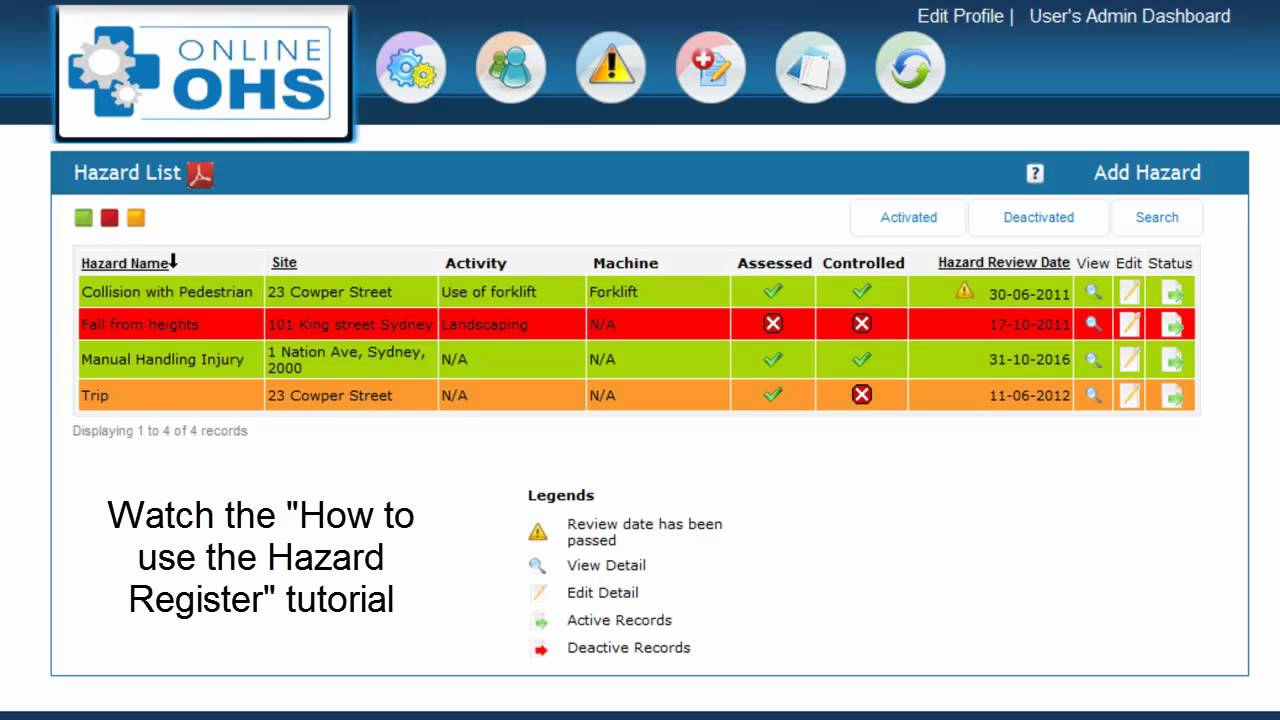The image size is (1280, 720).
Task: Edit the Trip hazard
Action: (x=1129, y=395)
